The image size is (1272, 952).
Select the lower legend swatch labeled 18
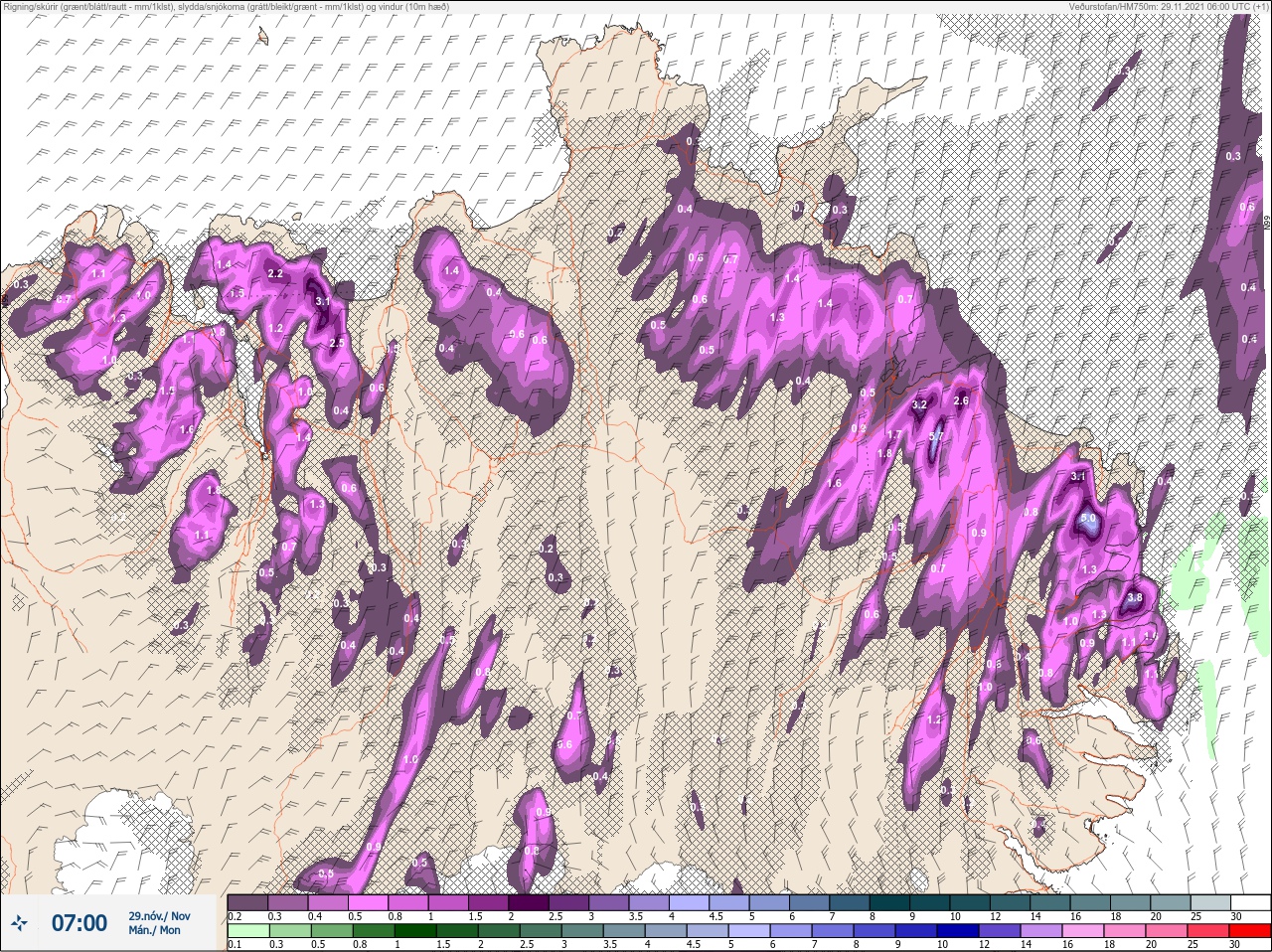click(1125, 931)
